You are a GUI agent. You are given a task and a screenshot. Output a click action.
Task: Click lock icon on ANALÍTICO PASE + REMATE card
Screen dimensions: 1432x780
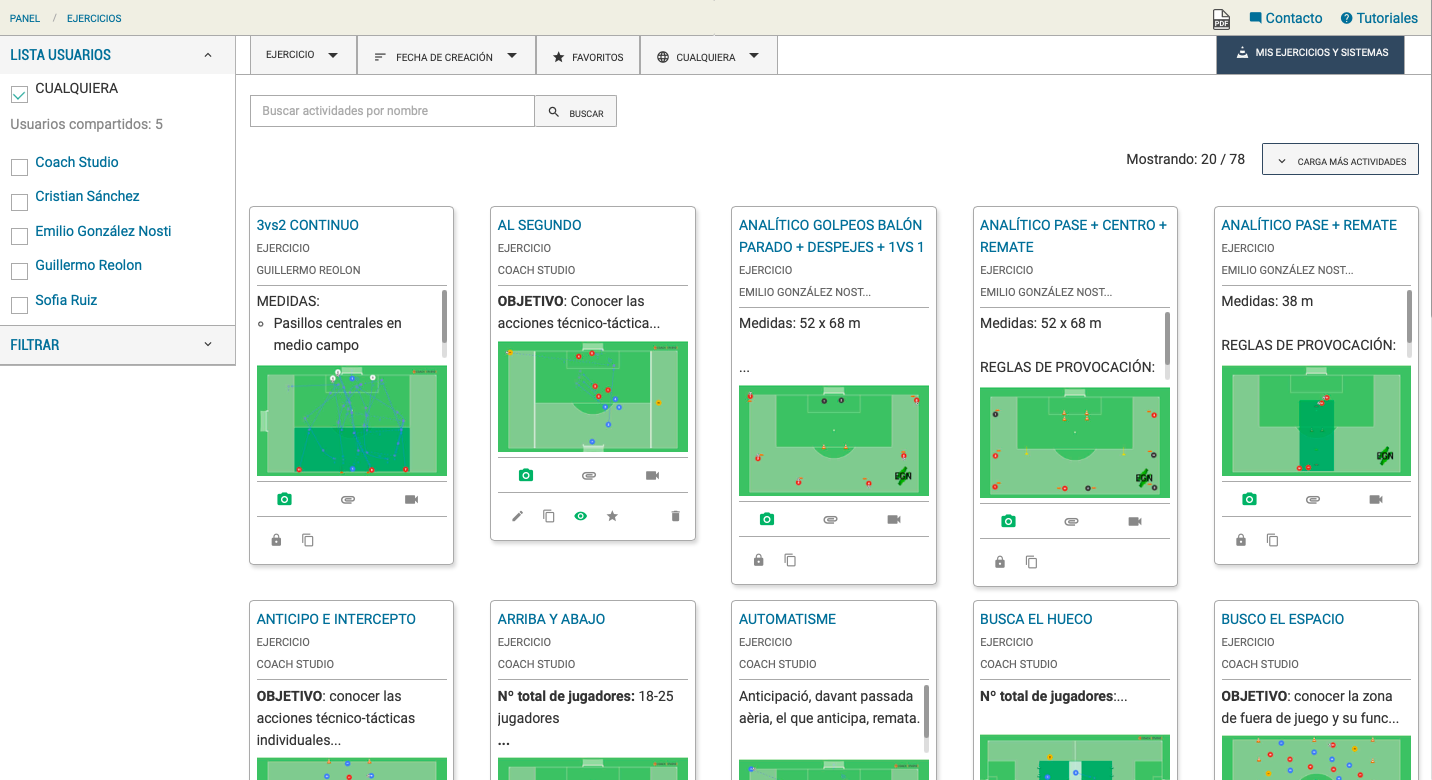click(x=1241, y=540)
